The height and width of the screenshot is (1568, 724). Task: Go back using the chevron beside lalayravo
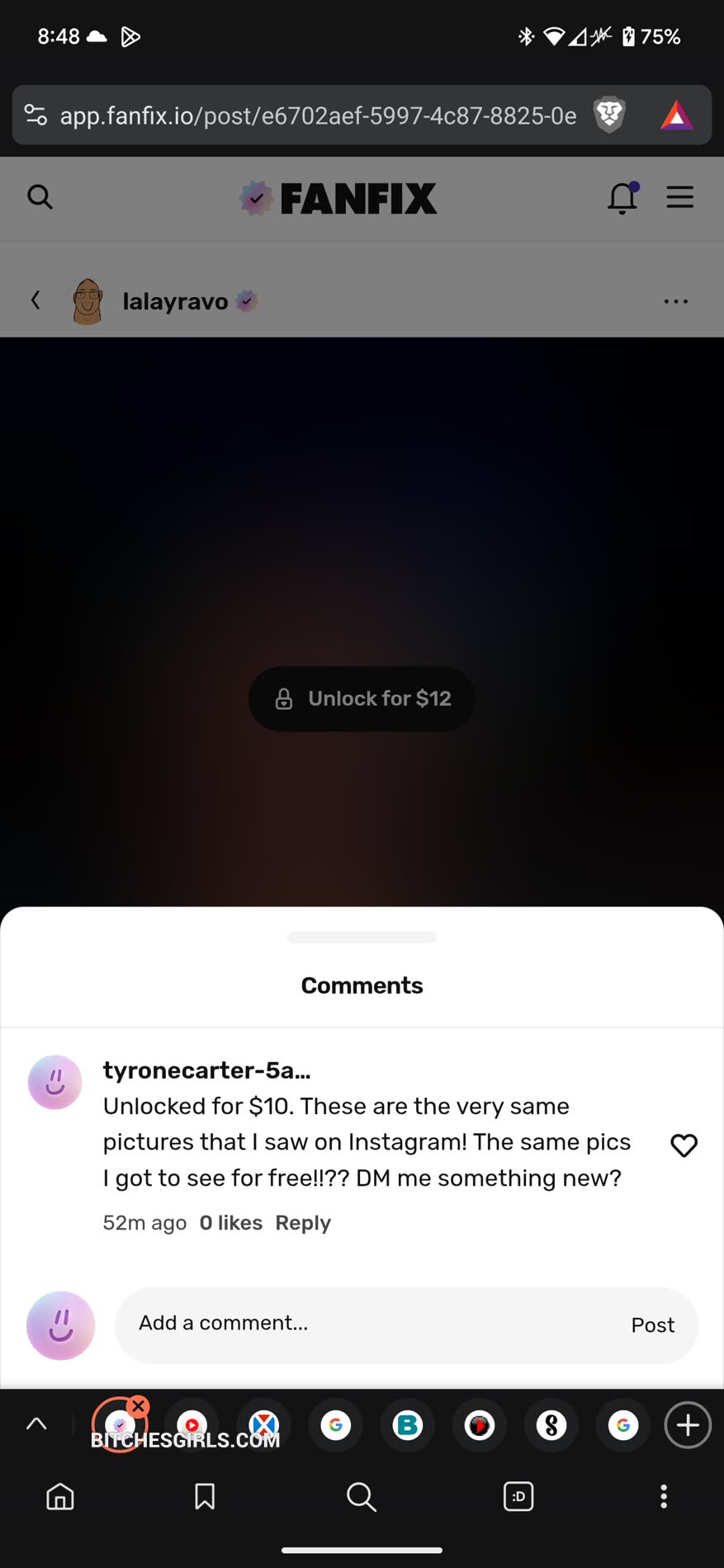point(35,300)
